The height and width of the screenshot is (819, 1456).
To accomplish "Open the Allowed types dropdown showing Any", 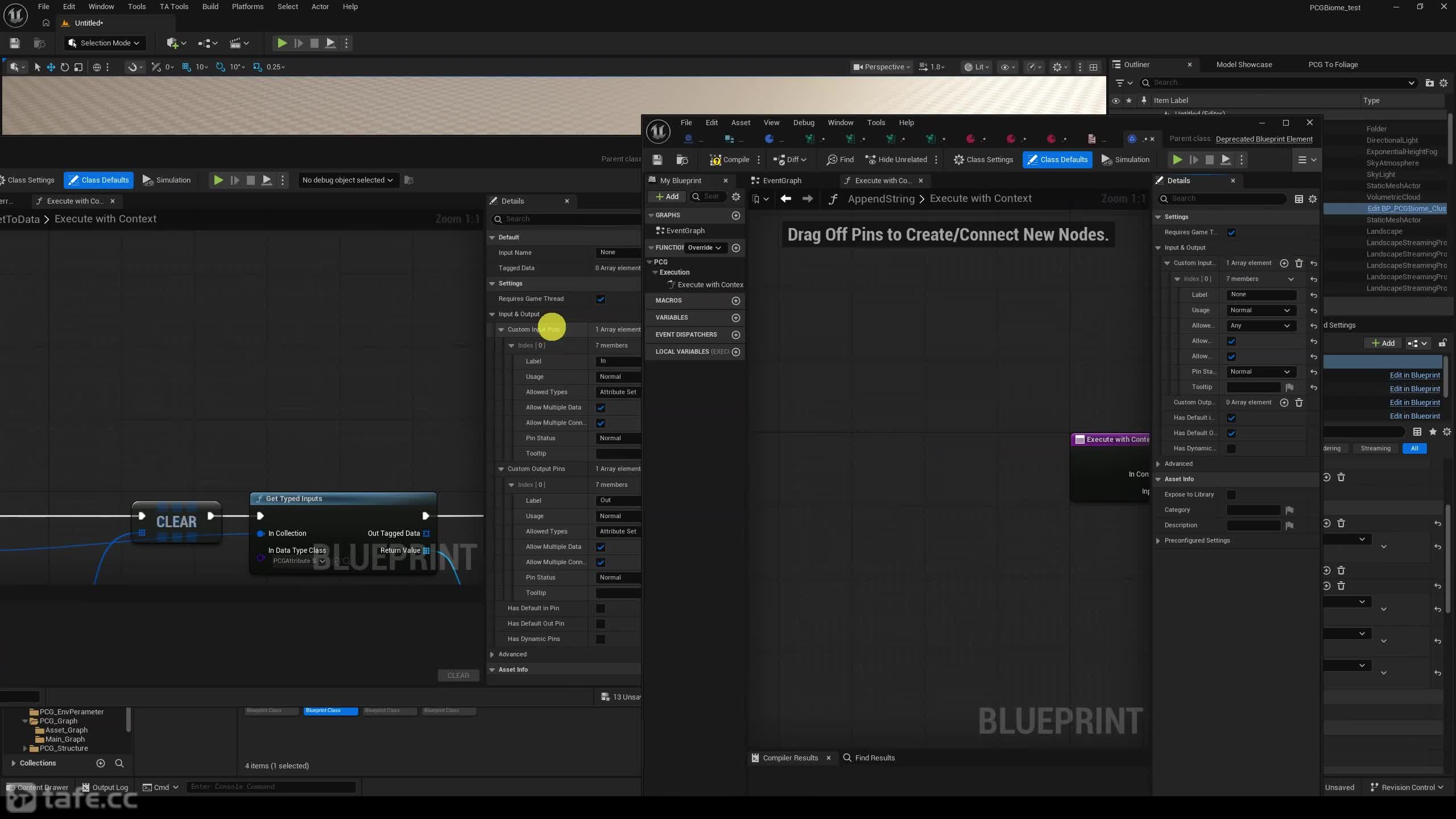I will pos(1260,326).
